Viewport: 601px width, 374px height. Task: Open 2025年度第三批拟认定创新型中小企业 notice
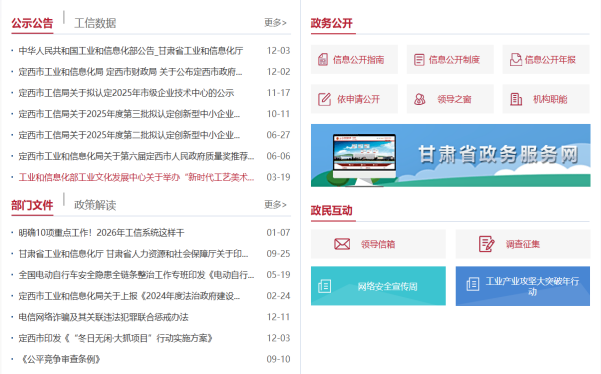129,114
